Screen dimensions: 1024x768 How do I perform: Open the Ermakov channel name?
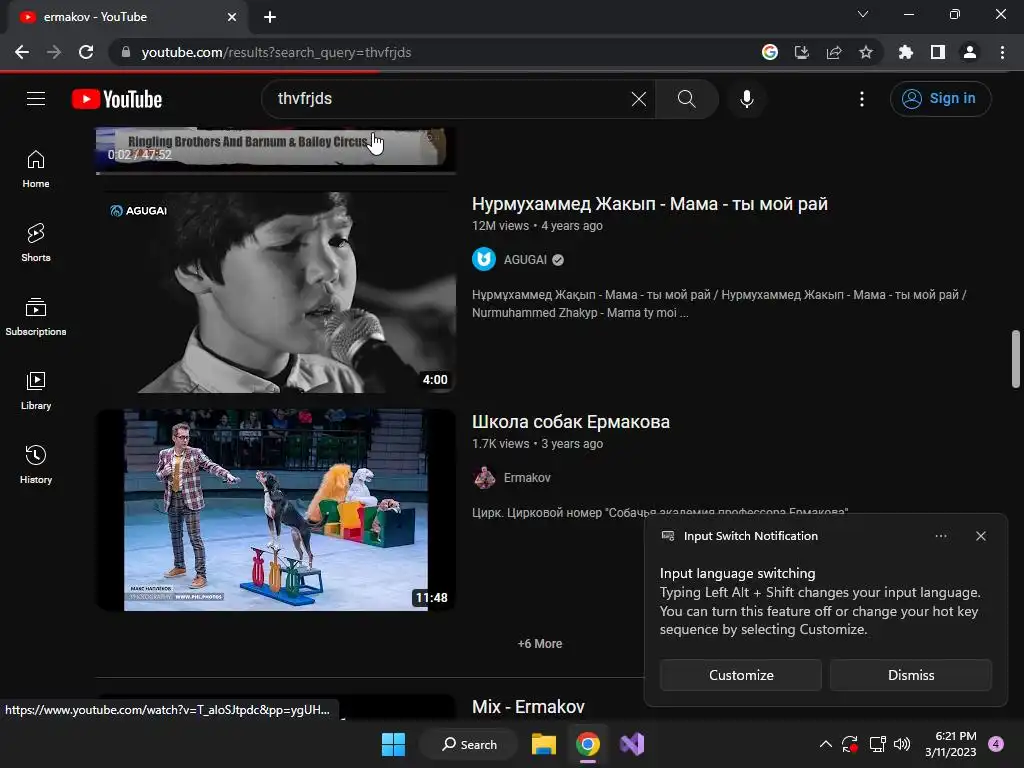pos(527,477)
